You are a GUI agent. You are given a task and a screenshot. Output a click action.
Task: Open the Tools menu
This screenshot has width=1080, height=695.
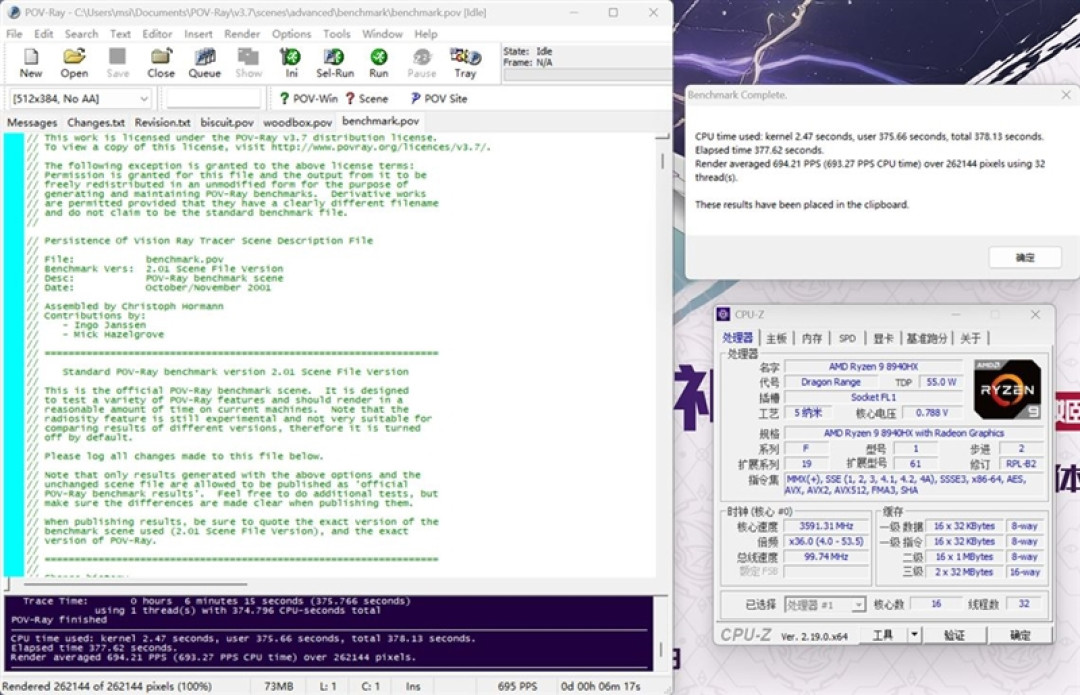[337, 34]
